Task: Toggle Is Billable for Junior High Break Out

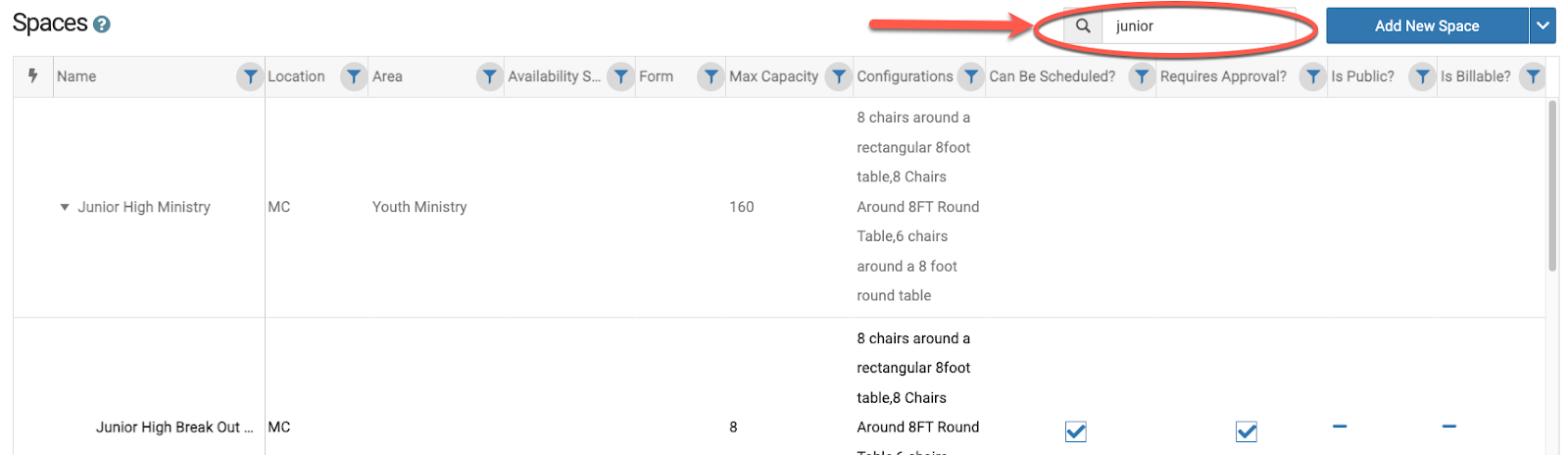Action: [1448, 427]
